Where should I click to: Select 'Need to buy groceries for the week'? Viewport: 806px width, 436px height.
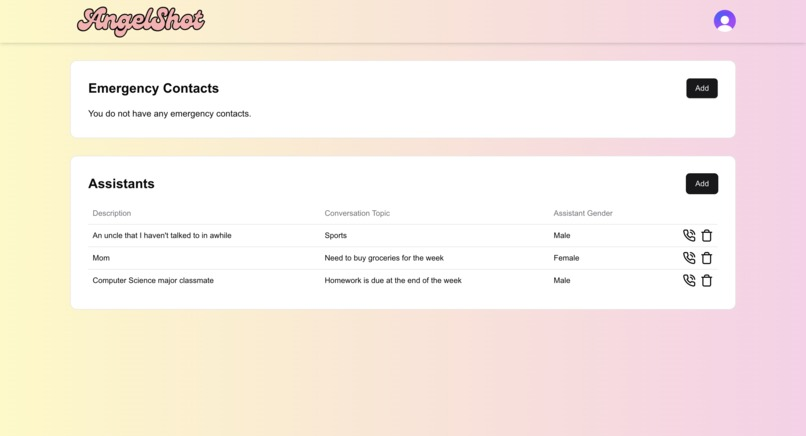coord(384,258)
